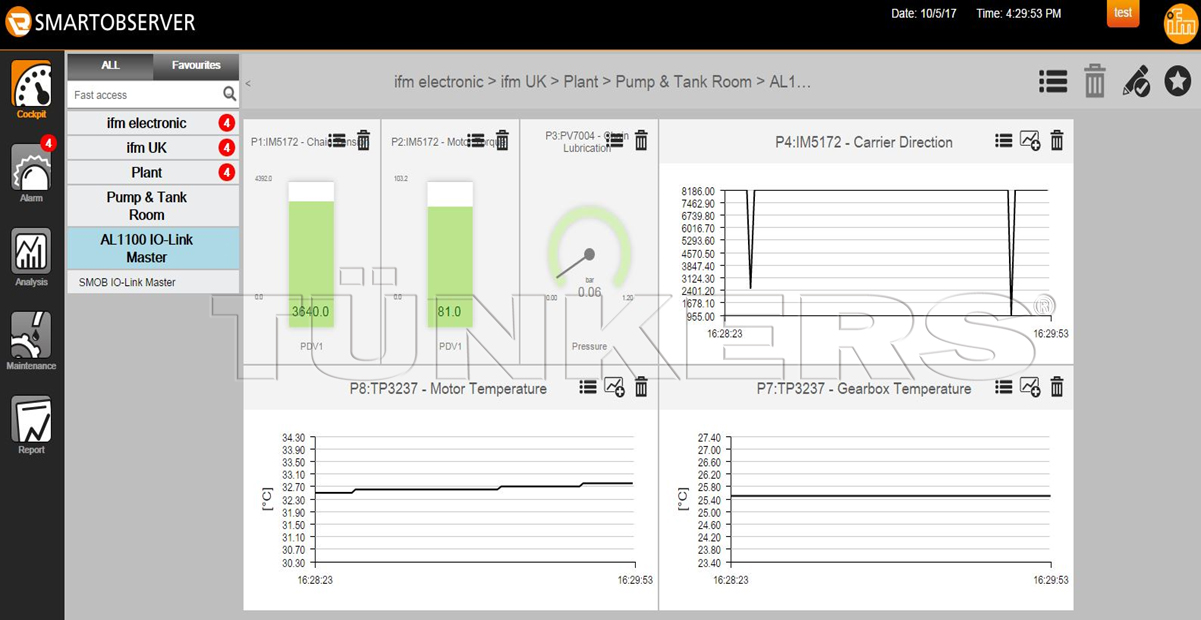Open list menu of P3 Lubrication panel
Image resolution: width=1201 pixels, height=620 pixels.
(615, 141)
